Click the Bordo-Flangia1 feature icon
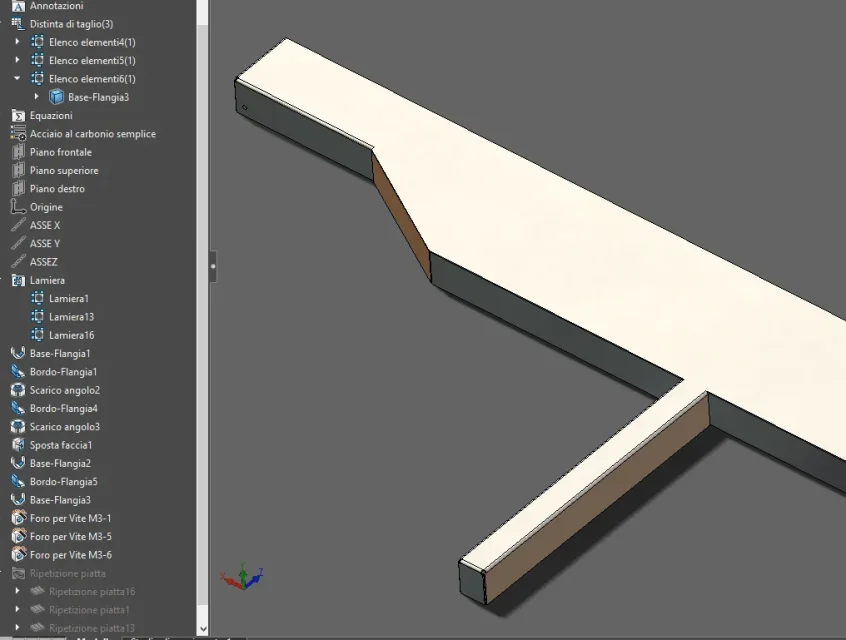 pyautogui.click(x=18, y=372)
